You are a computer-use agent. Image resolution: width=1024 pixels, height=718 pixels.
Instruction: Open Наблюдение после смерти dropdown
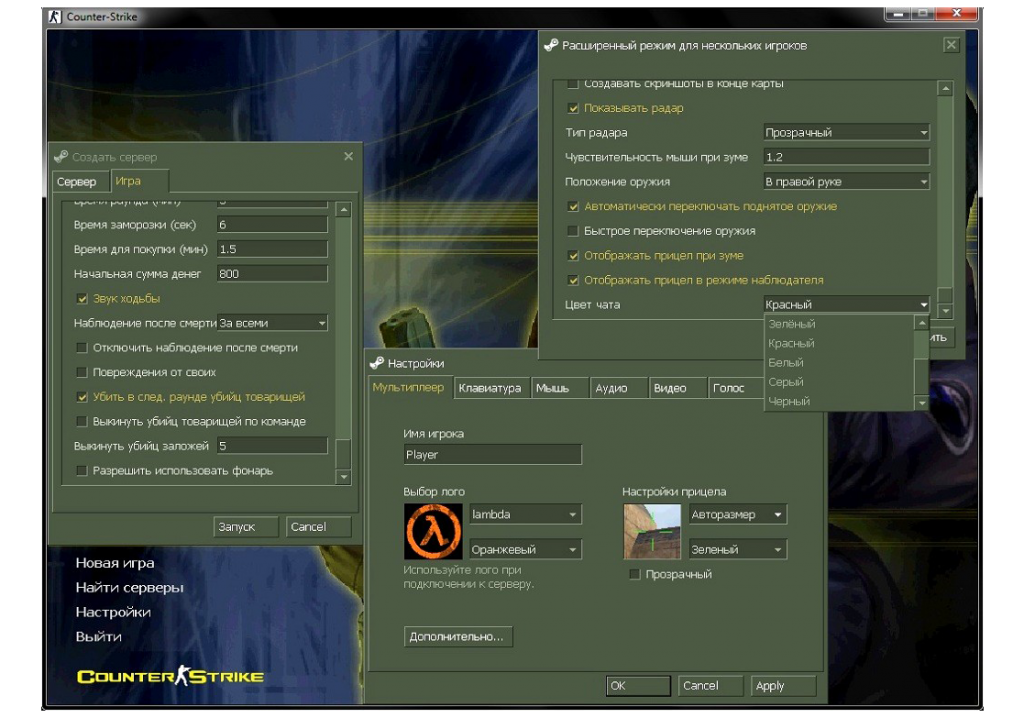(272, 323)
